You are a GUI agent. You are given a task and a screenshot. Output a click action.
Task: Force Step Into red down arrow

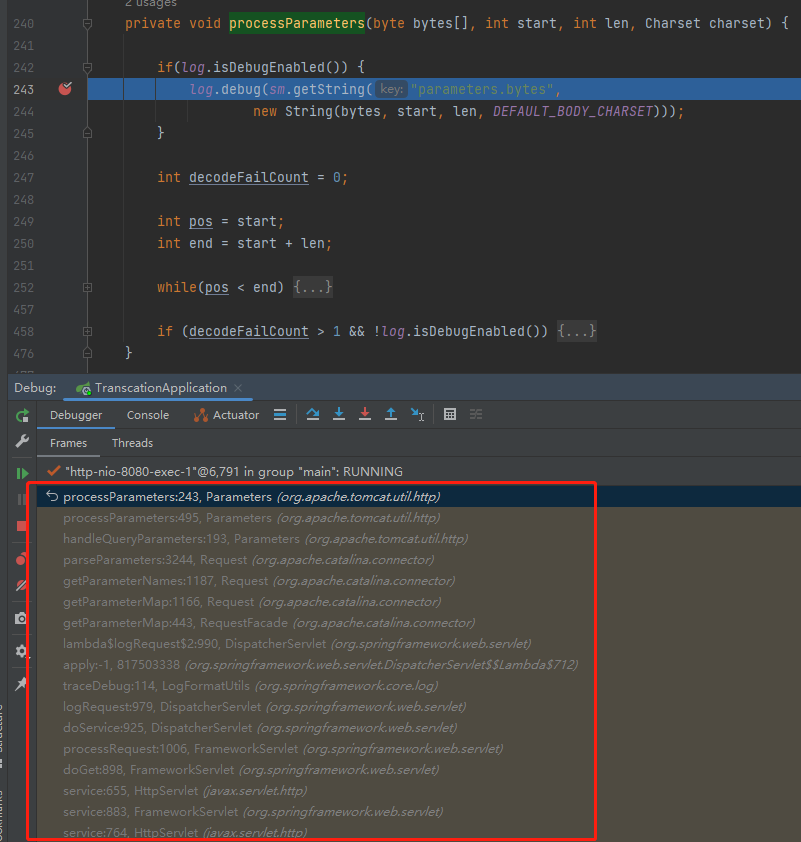[x=365, y=414]
